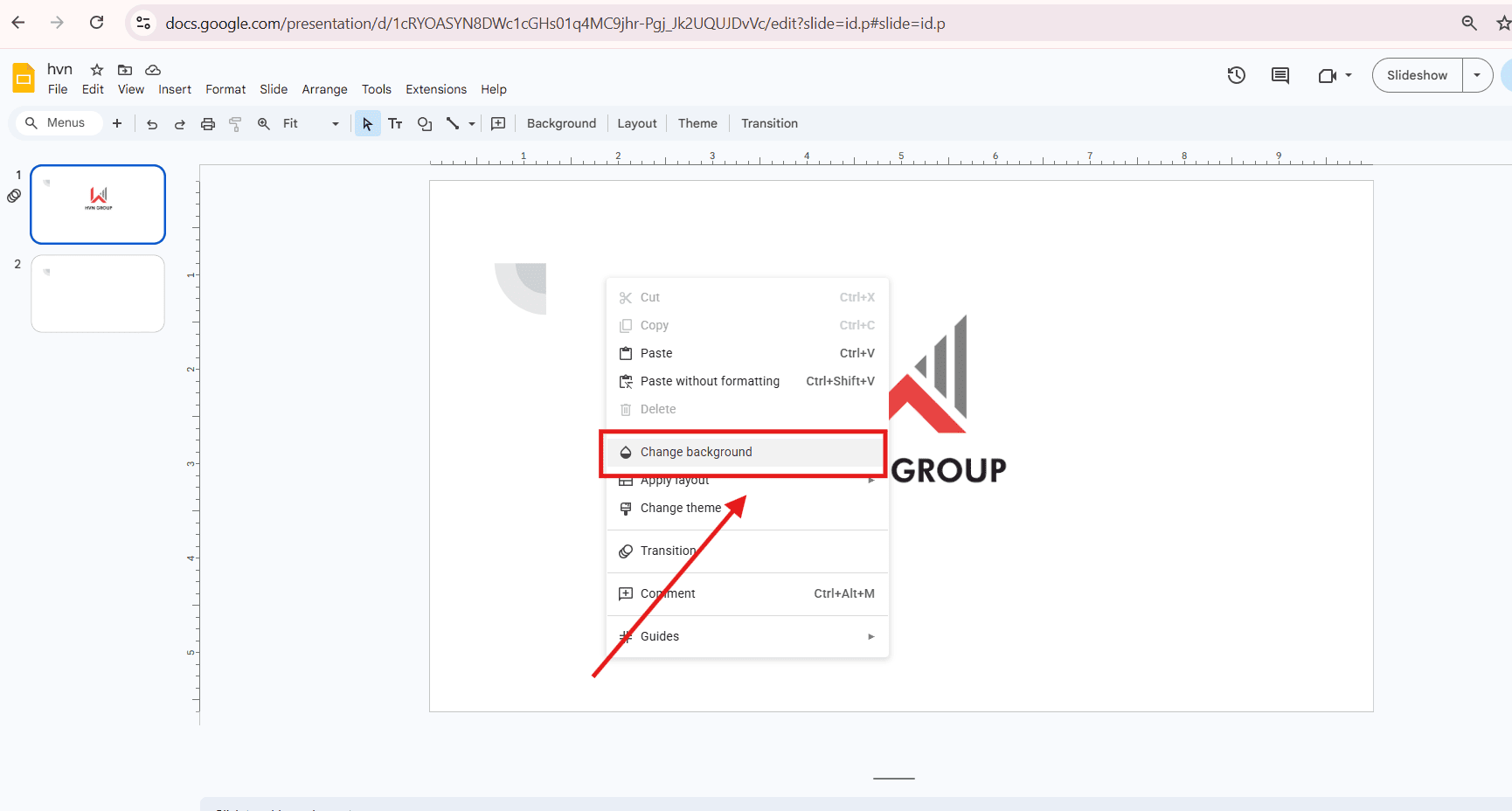Choose Transition in the context menu
The height and width of the screenshot is (811, 1512).
click(747, 551)
